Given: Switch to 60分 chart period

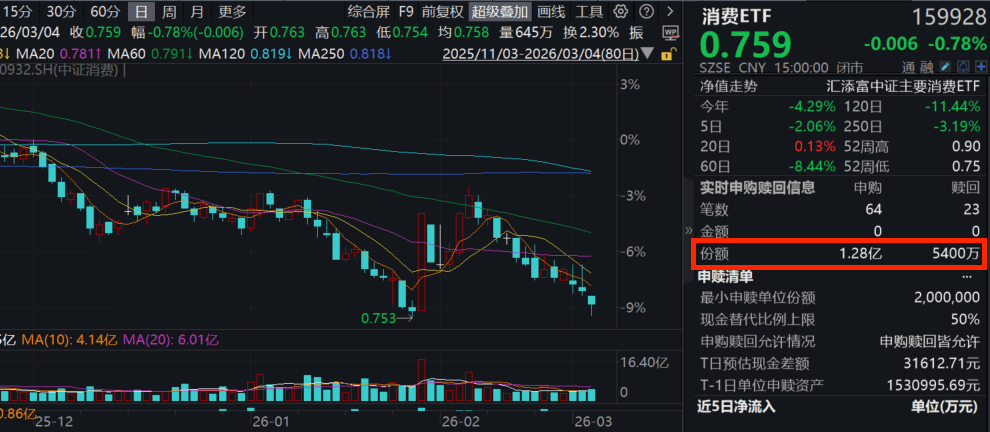Looking at the screenshot, I should [103, 13].
